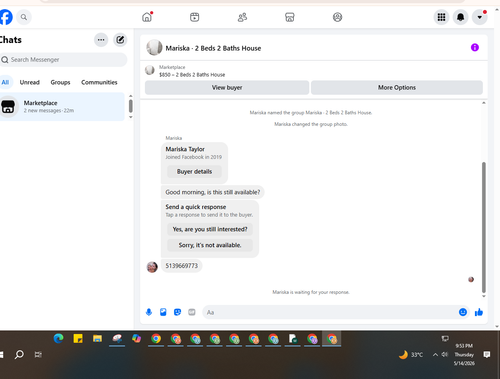Open Copilot icon in taskbar
The image size is (500, 379).
[136, 339]
